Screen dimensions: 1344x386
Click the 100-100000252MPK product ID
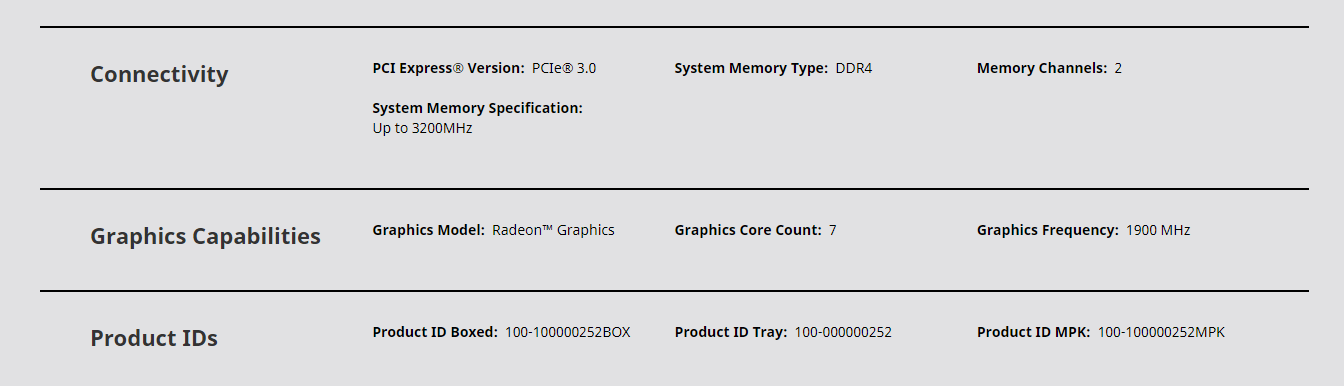click(1161, 332)
